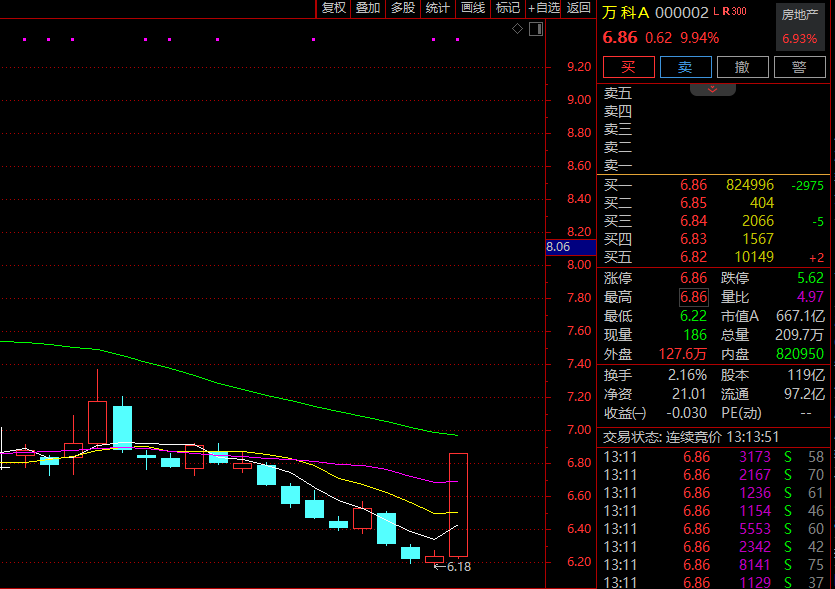
Task: Open the 标记 mark menu
Action: 508,8
